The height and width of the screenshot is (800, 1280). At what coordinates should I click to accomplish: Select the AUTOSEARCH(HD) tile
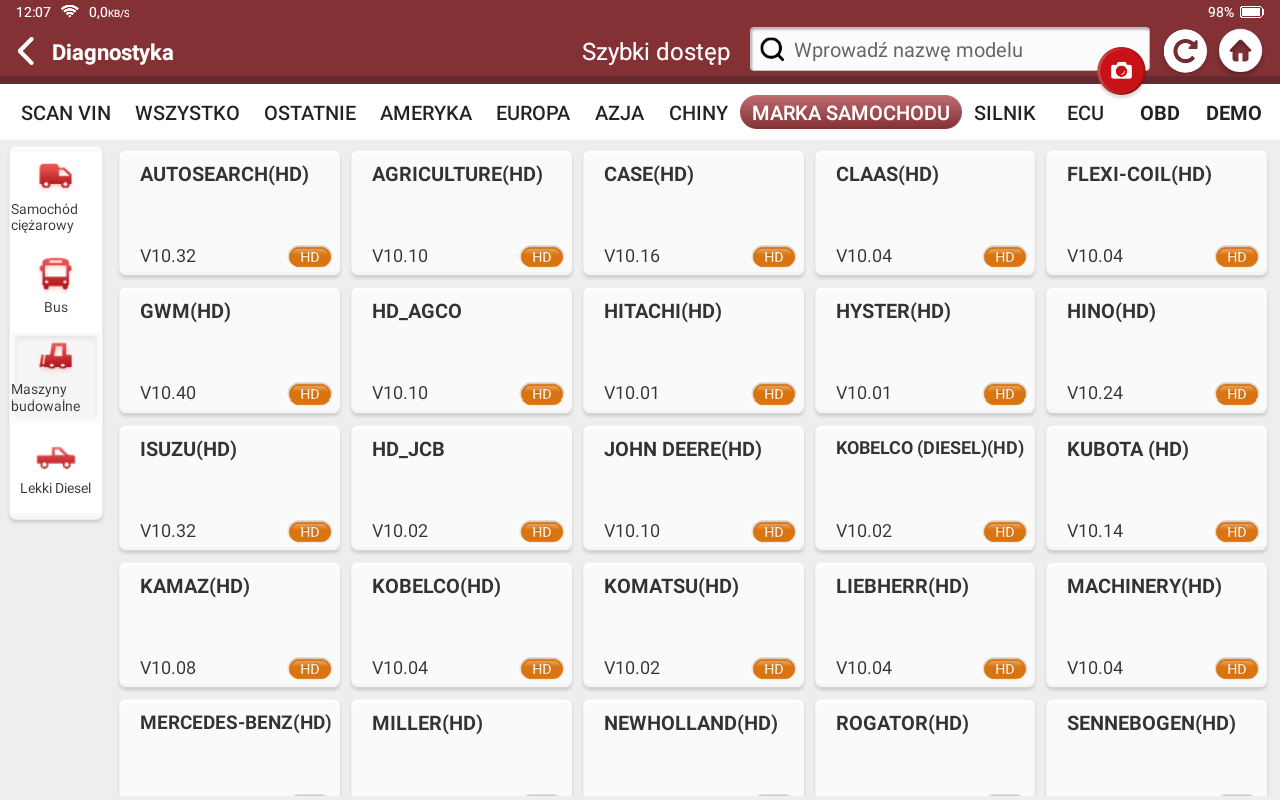229,212
